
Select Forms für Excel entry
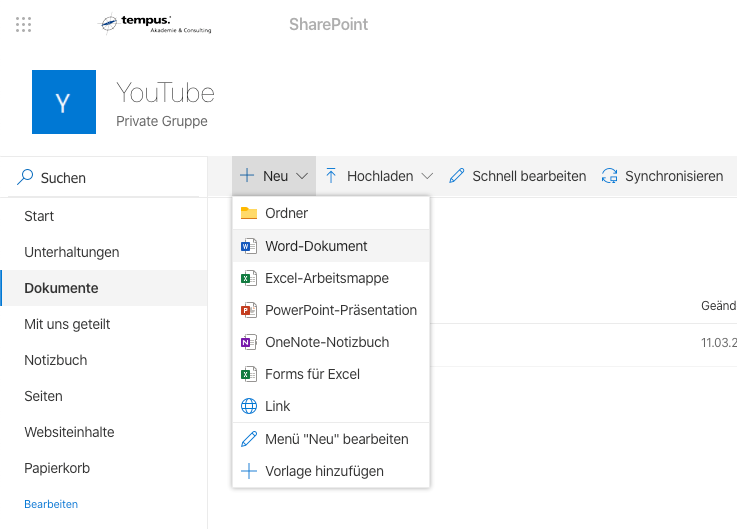point(331,374)
